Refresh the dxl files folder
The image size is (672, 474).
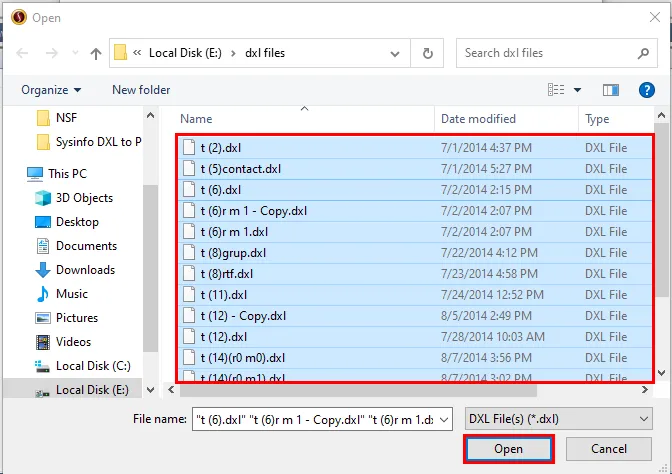tap(428, 53)
